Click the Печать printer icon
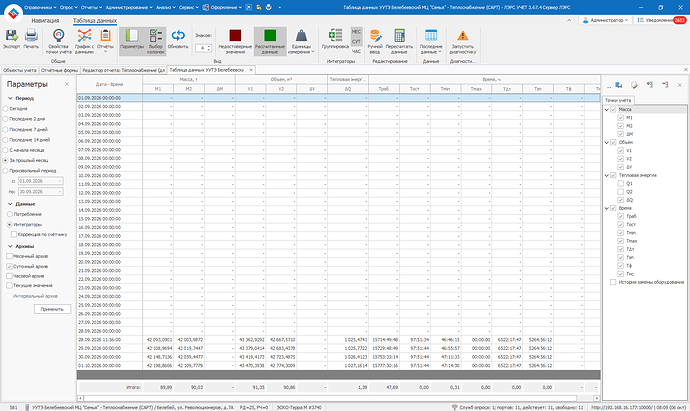The height and width of the screenshot is (411, 690). tap(31, 36)
